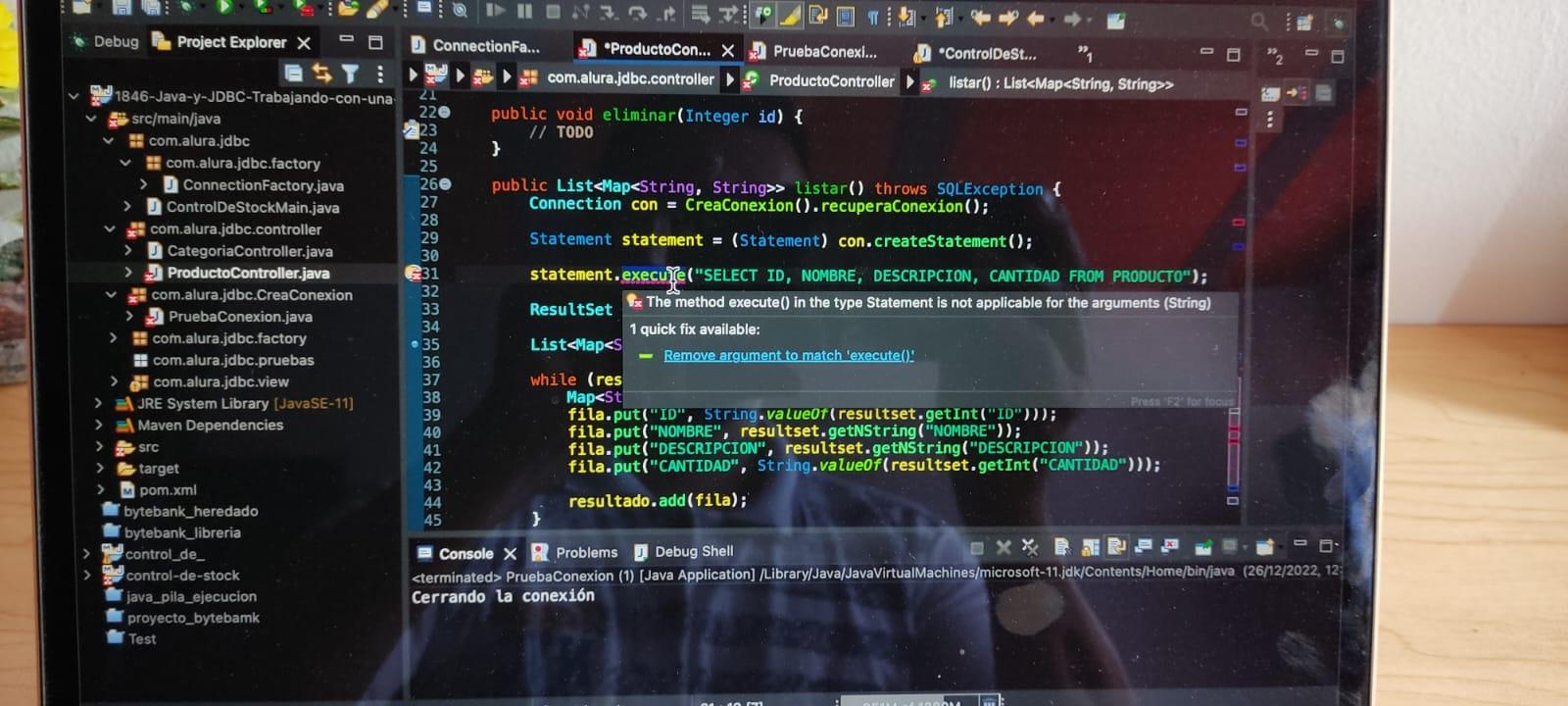Click the Terminate icon in the main toolbar
Screen dimensions: 1568x706
(554, 12)
